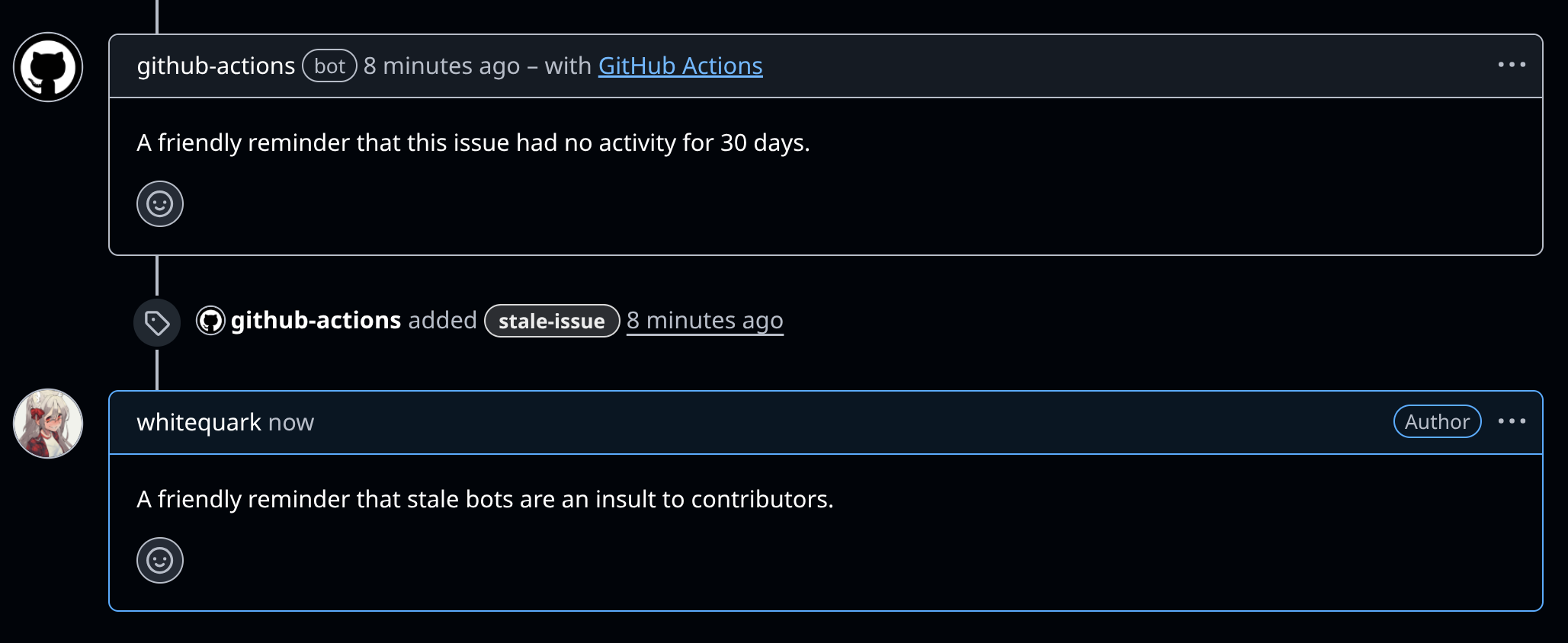Open the github-actions username in bot comment header
The height and width of the screenshot is (643, 1568).
click(x=216, y=66)
